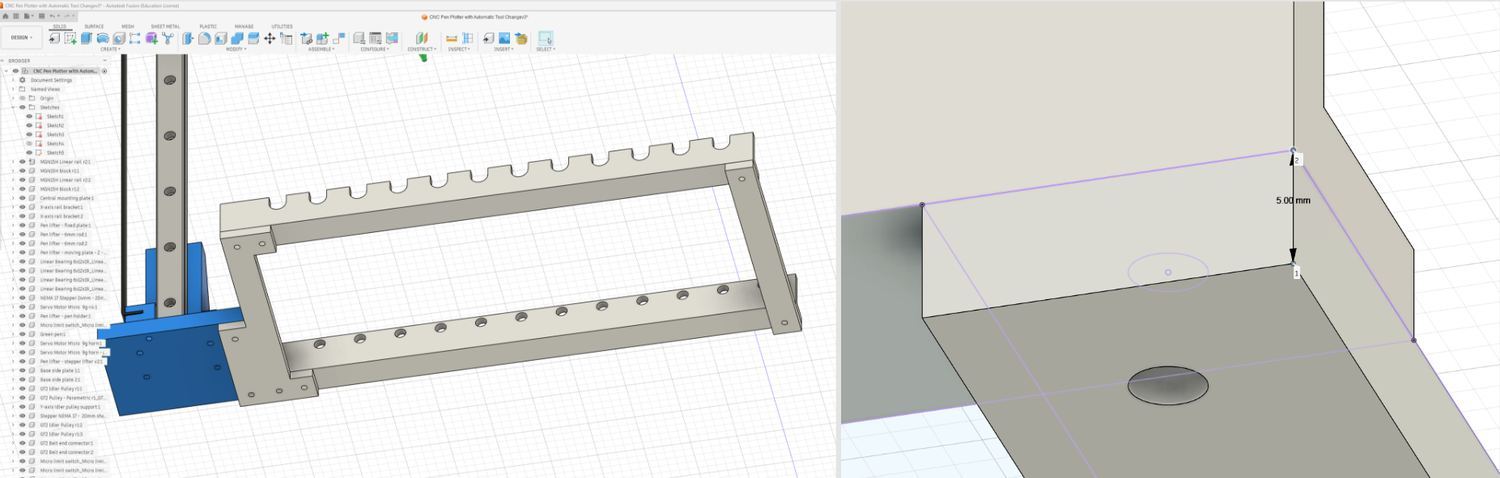Viewport: 1500px width, 478px height.
Task: Select the Fillet tool icon
Action: [x=204, y=38]
